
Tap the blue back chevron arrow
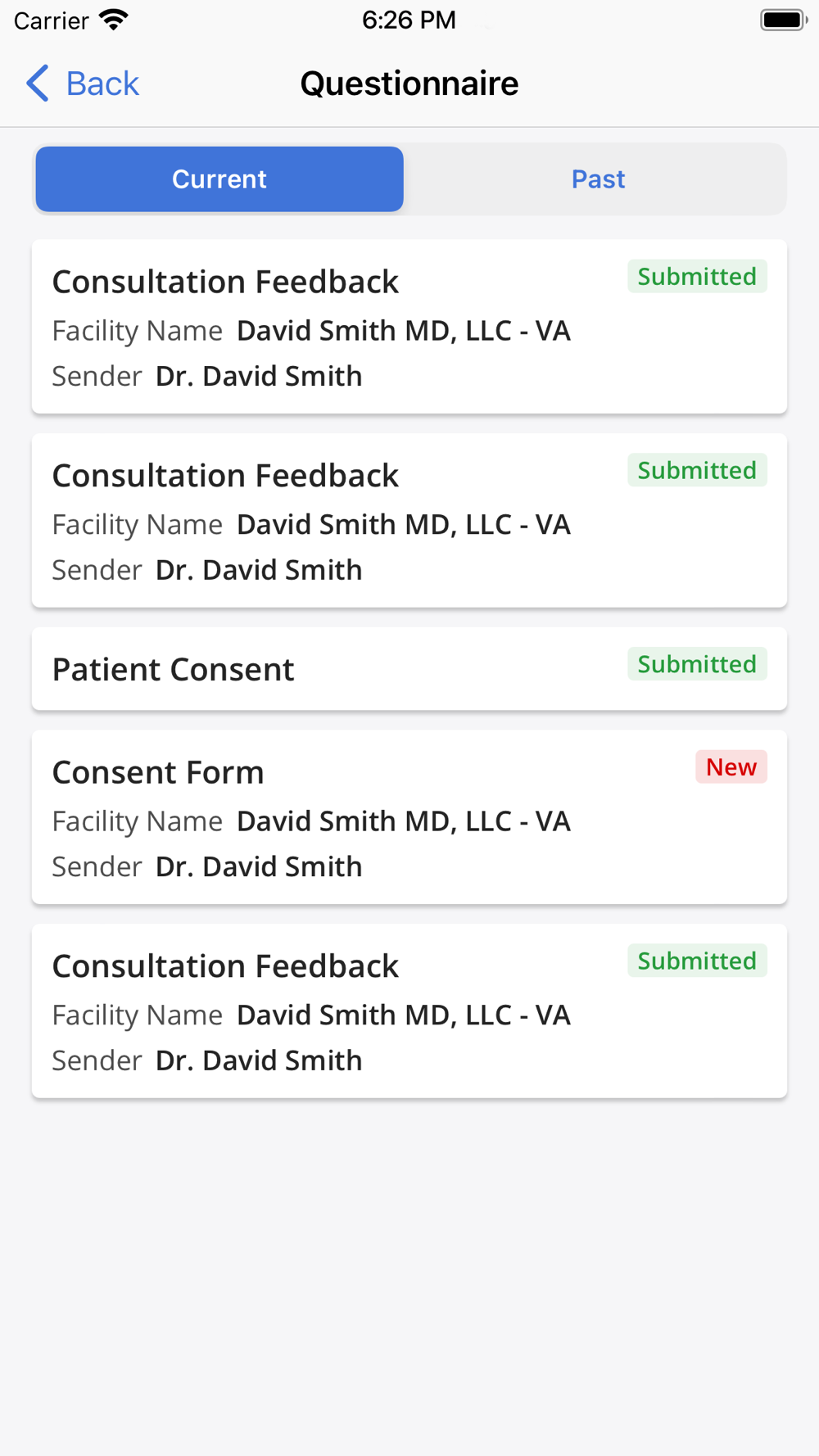click(38, 84)
